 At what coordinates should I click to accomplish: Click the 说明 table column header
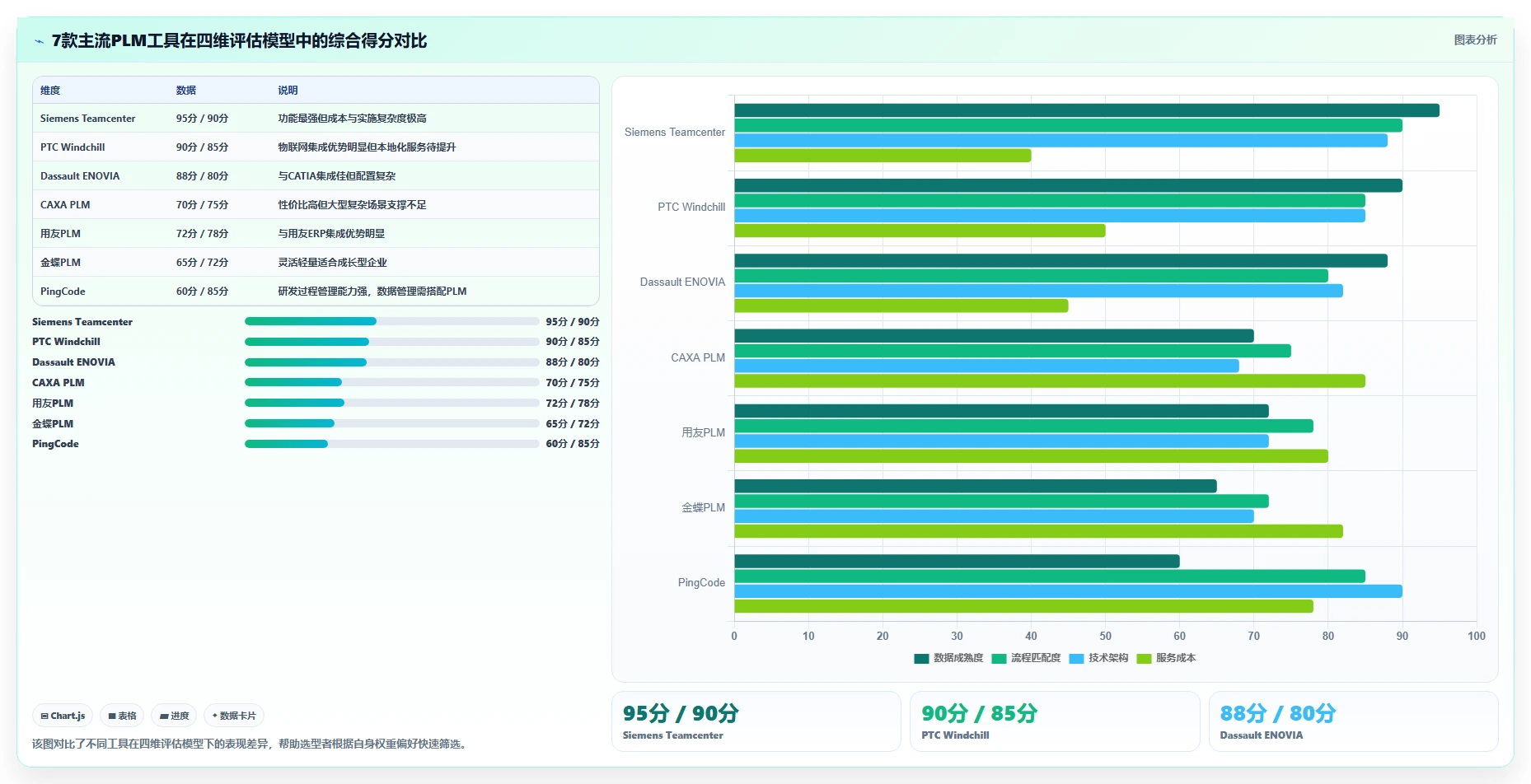(288, 91)
